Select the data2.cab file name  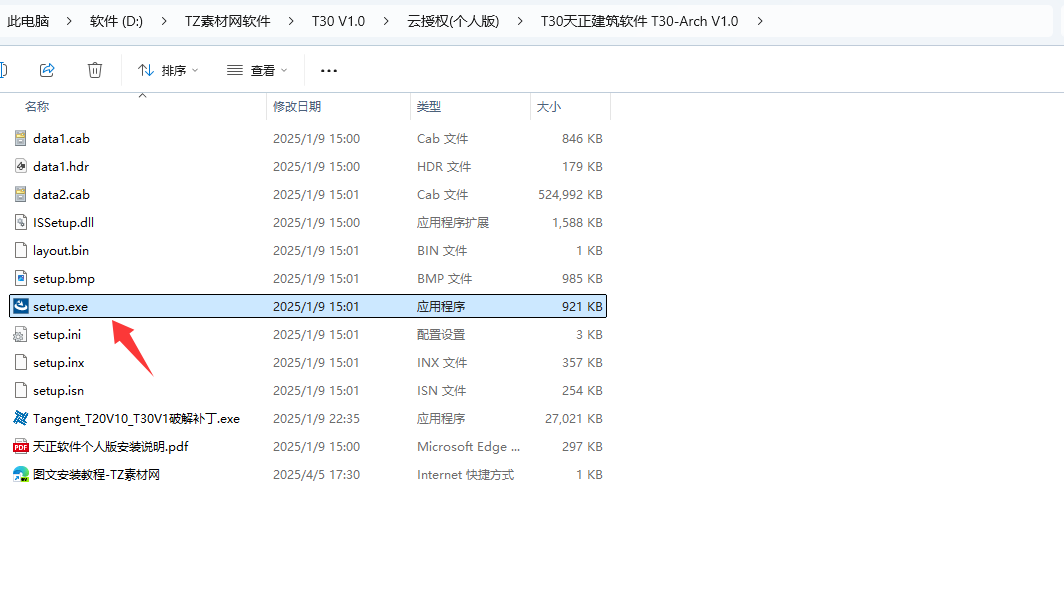point(61,194)
